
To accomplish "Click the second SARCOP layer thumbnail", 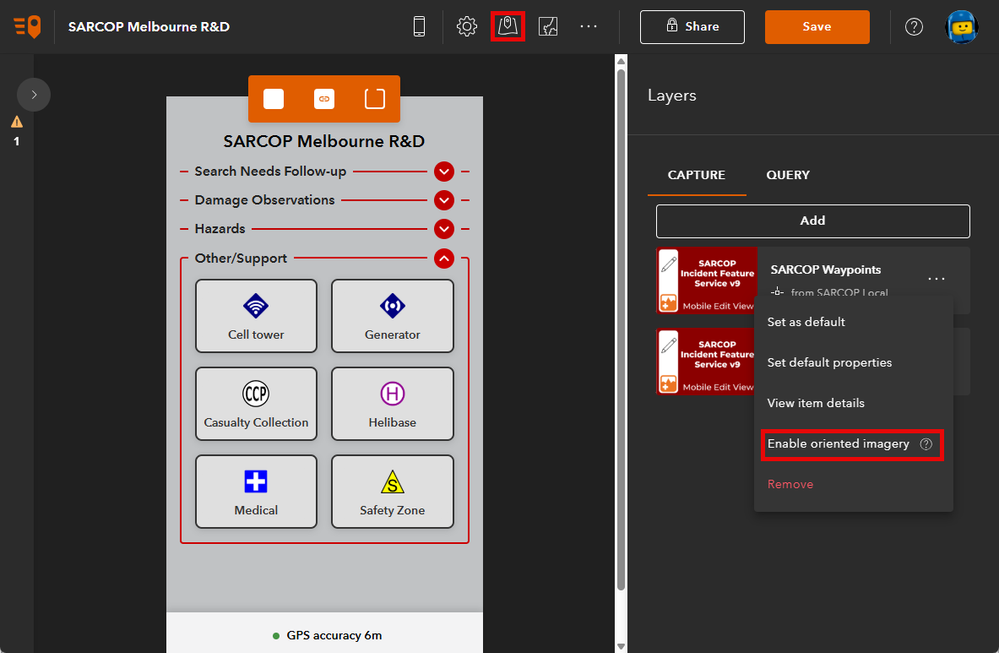I will click(x=706, y=361).
